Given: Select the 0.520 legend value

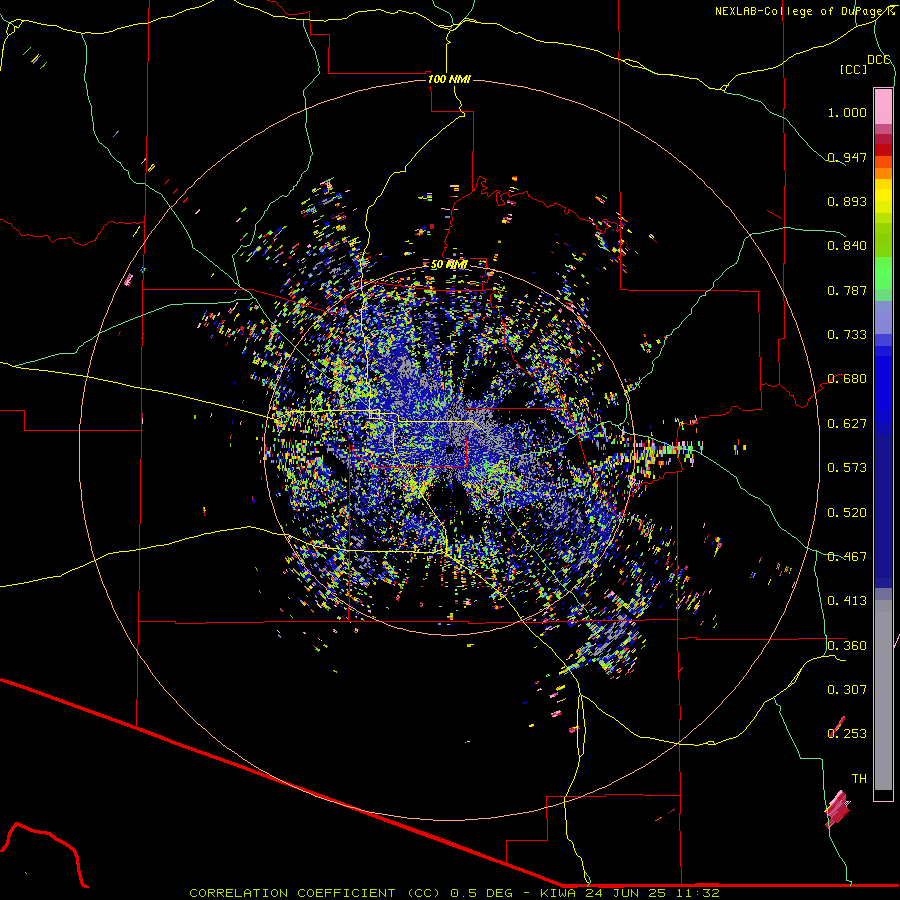Looking at the screenshot, I should pos(847,513).
